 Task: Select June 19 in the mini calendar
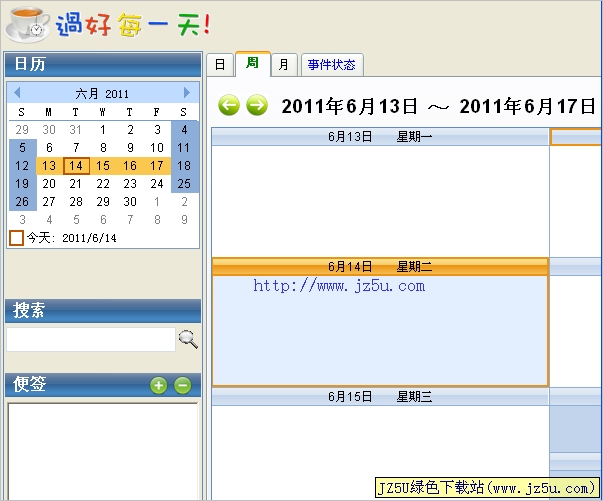(x=22, y=184)
